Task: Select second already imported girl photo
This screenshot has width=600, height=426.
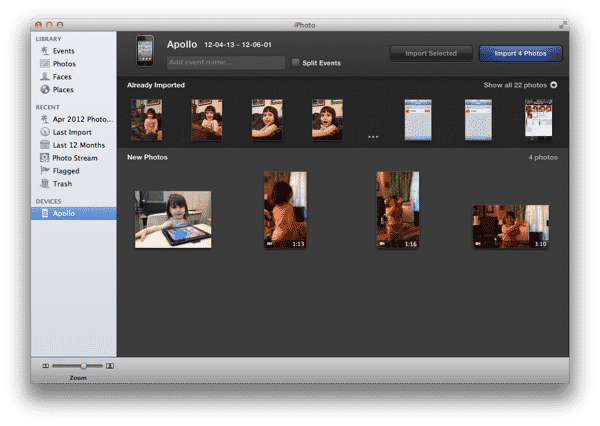Action: tap(207, 120)
